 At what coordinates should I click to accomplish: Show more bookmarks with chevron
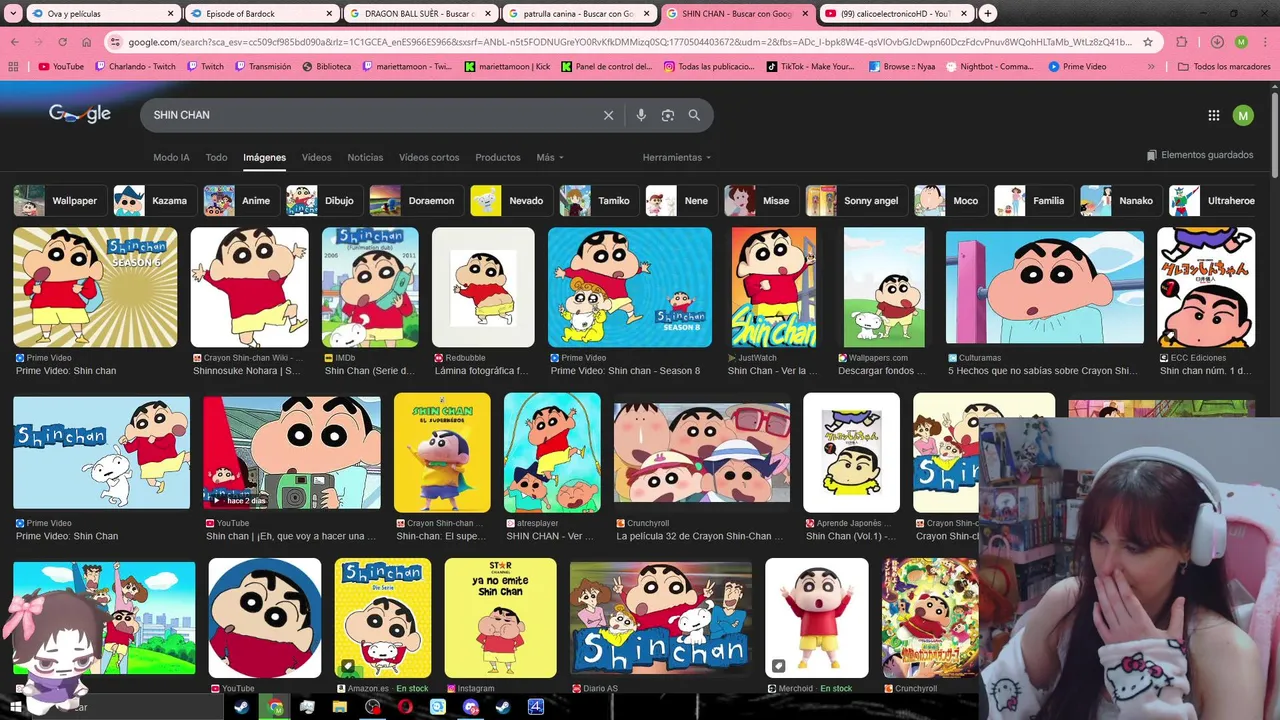(x=1151, y=67)
